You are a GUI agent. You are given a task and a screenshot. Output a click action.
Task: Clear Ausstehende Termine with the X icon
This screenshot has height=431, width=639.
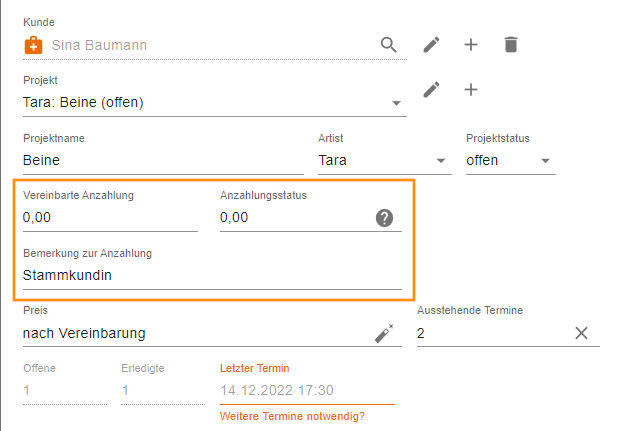tap(581, 333)
